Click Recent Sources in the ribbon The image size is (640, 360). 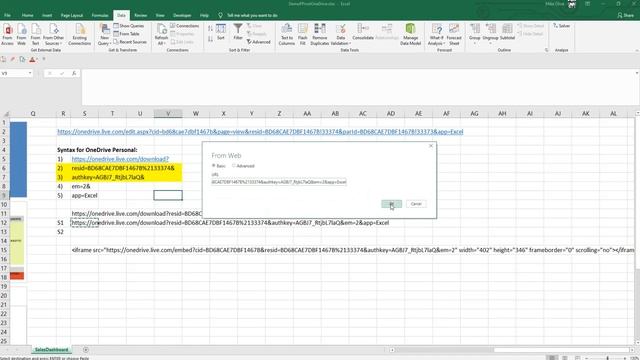[x=130, y=42]
